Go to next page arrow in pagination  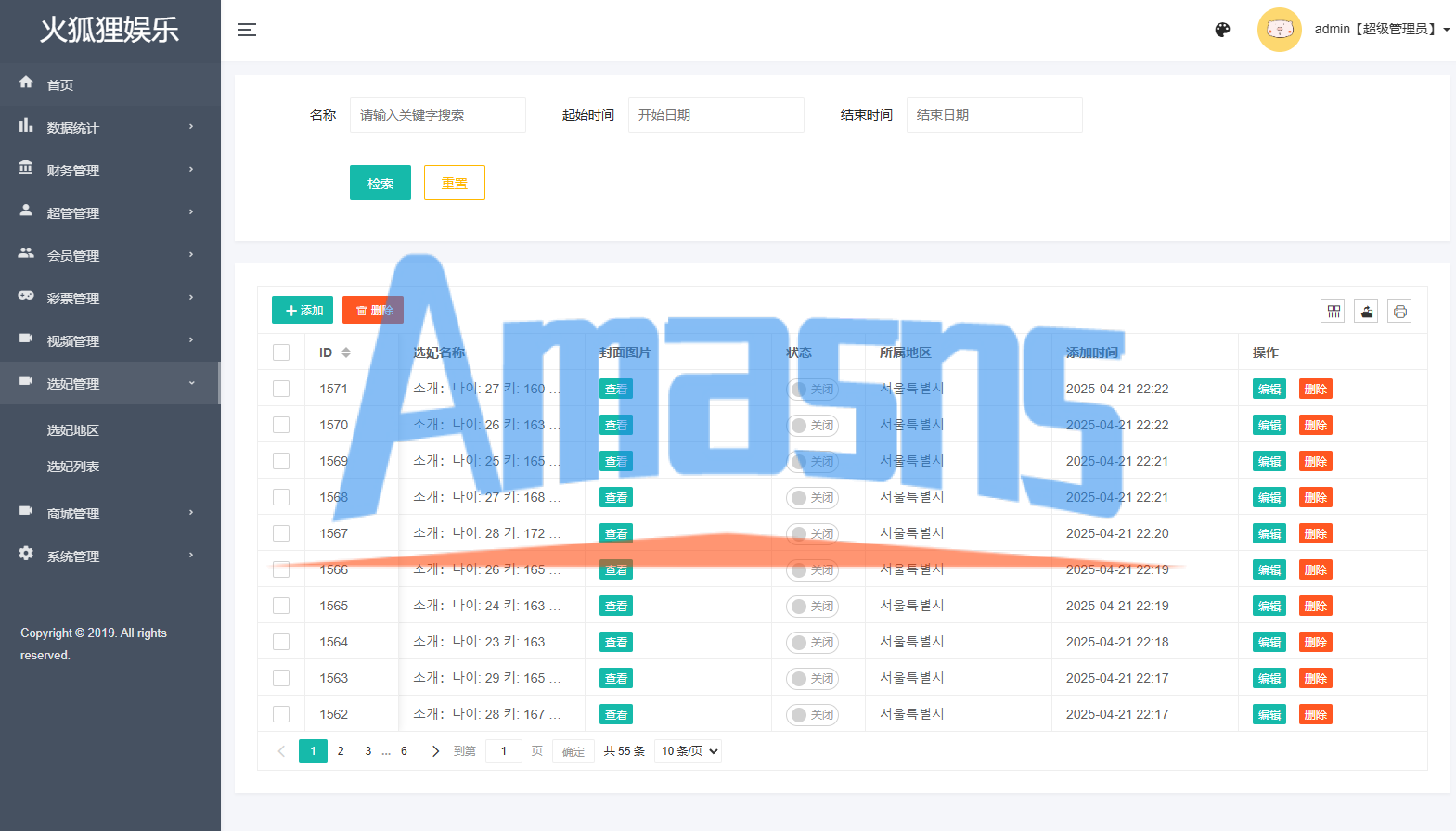(x=435, y=751)
